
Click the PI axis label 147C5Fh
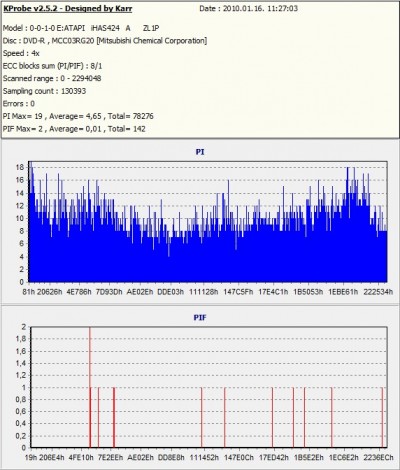point(238,292)
